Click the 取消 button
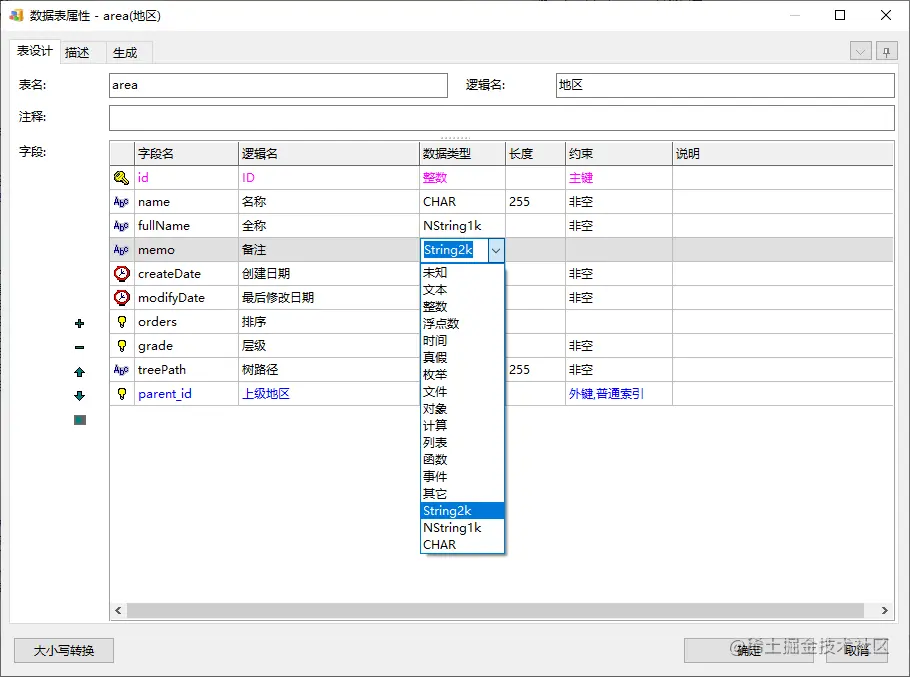 tap(857, 650)
